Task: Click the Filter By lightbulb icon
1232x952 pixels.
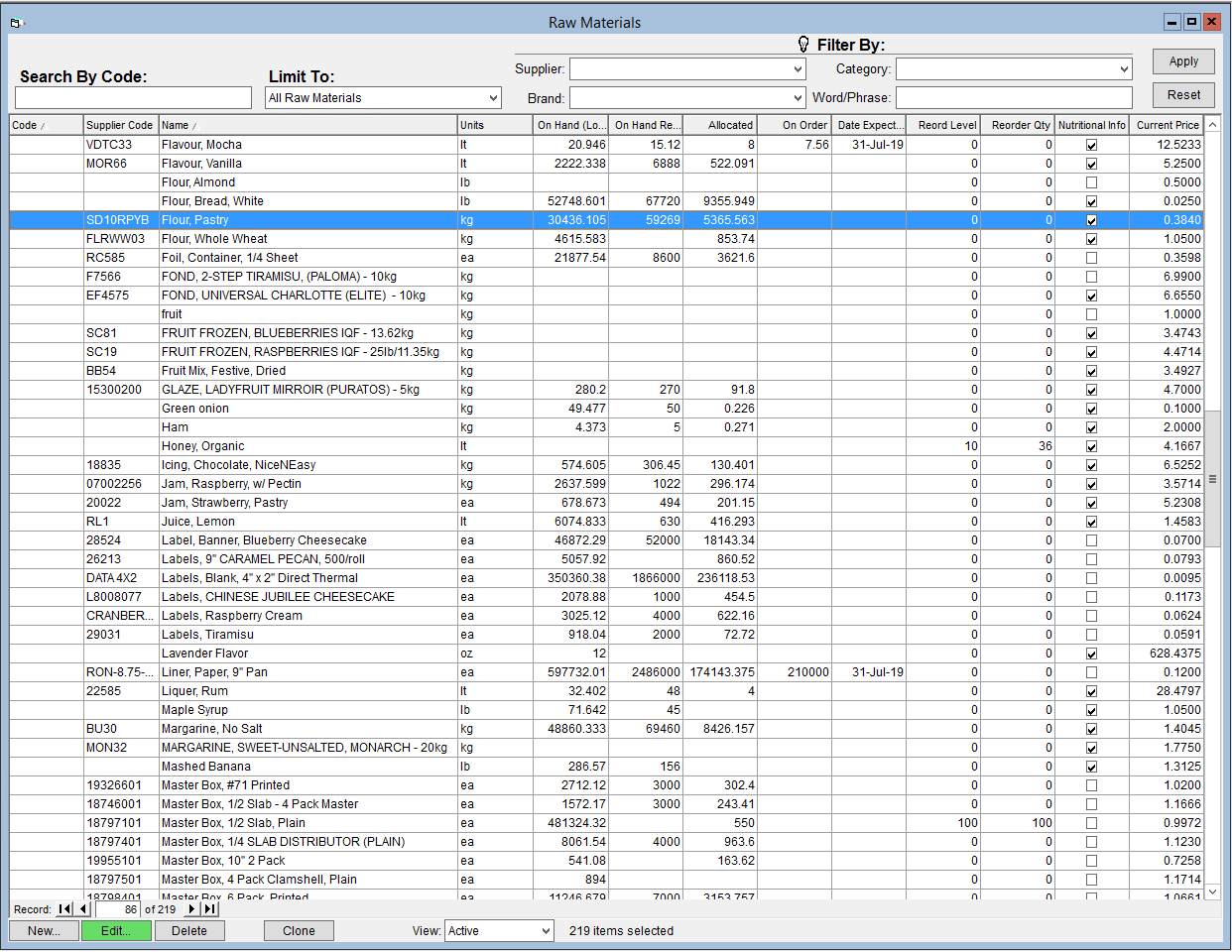Action: (x=803, y=45)
